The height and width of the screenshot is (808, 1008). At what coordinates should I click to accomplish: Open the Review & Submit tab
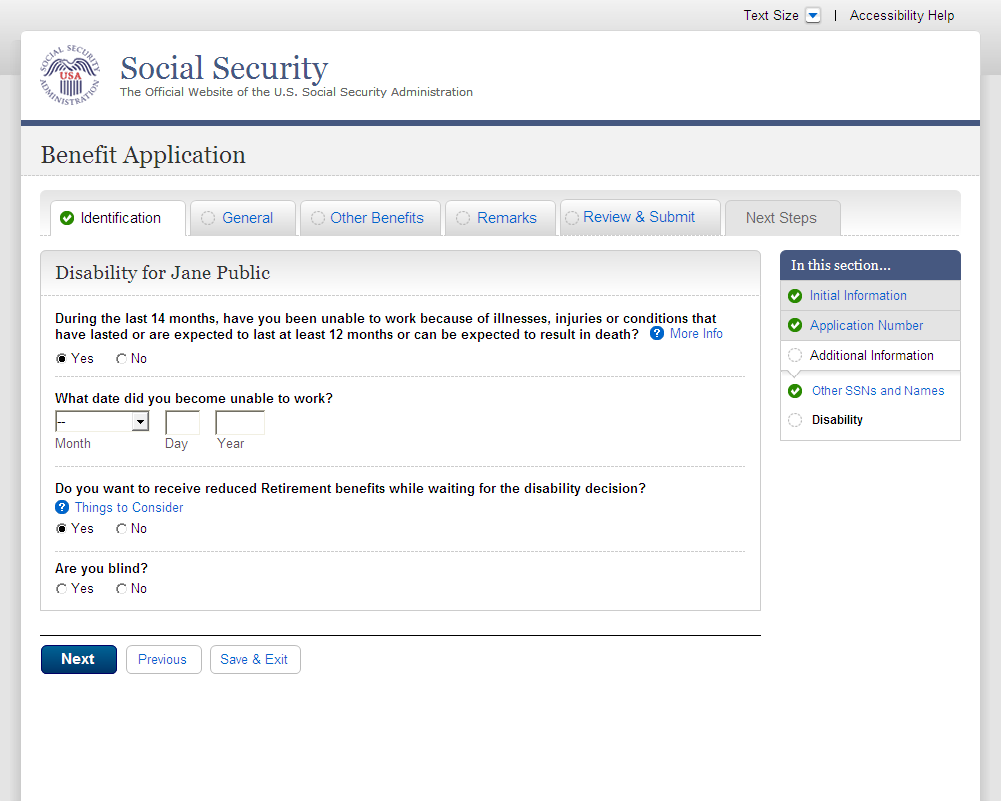pos(638,217)
